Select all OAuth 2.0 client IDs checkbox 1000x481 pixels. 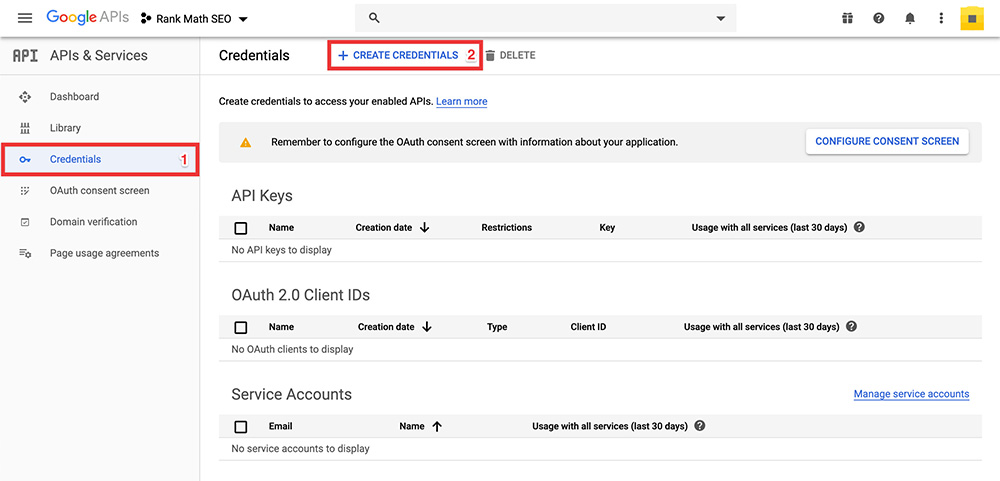(x=241, y=327)
